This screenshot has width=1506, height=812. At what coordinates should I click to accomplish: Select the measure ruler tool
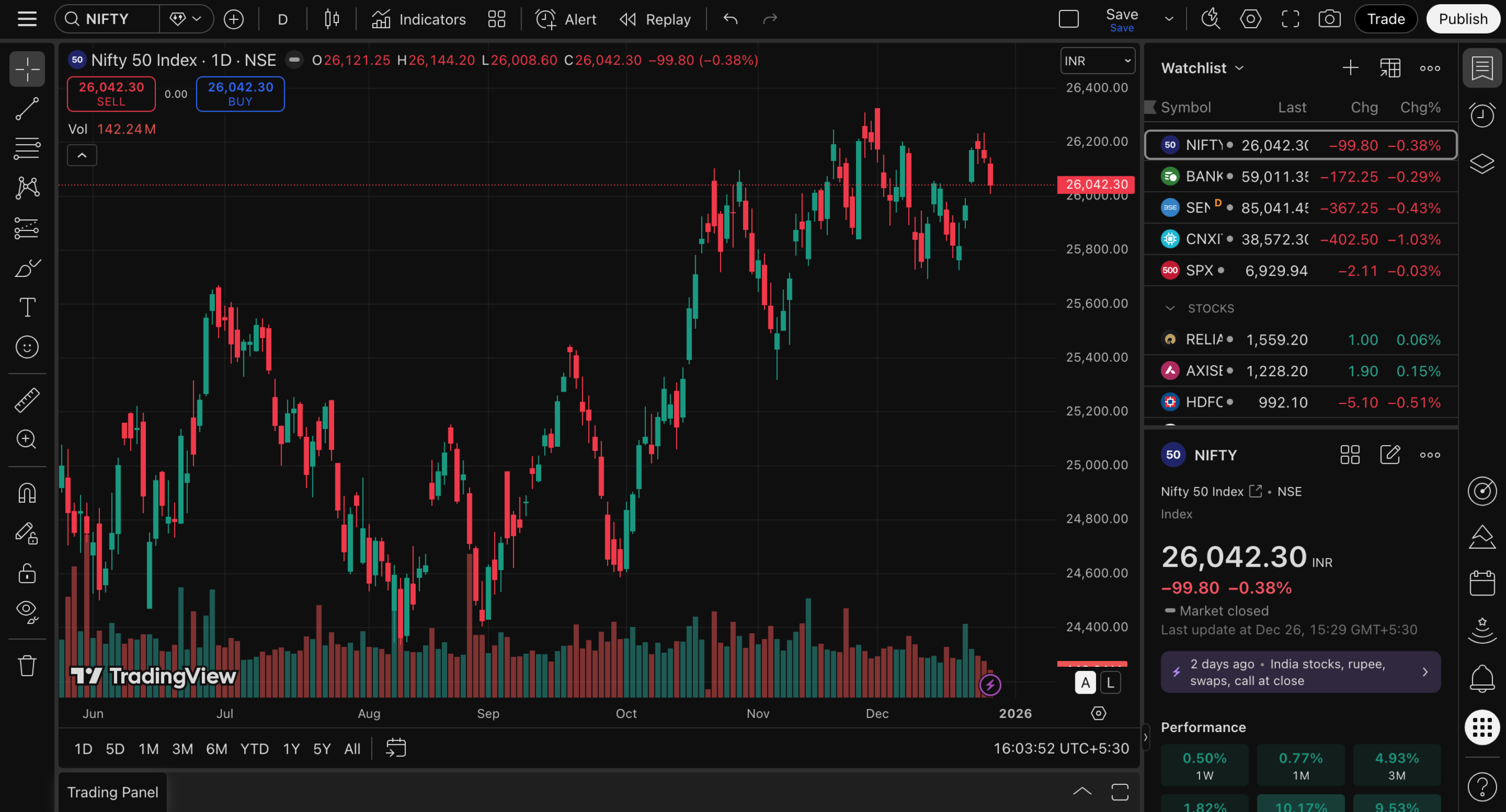26,399
